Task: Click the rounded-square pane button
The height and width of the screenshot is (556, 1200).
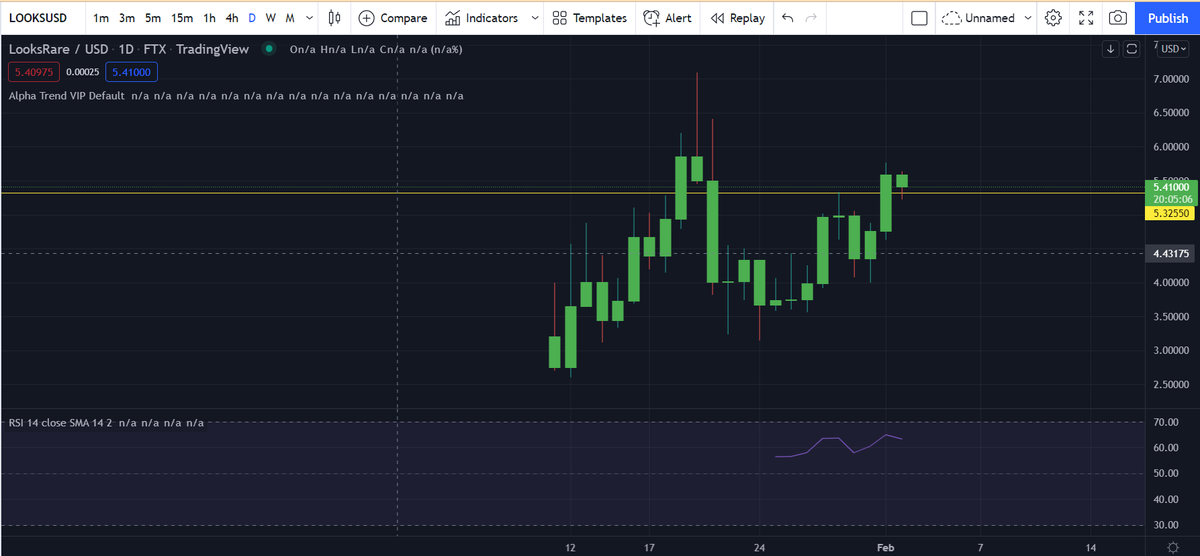Action: [x=1132, y=49]
